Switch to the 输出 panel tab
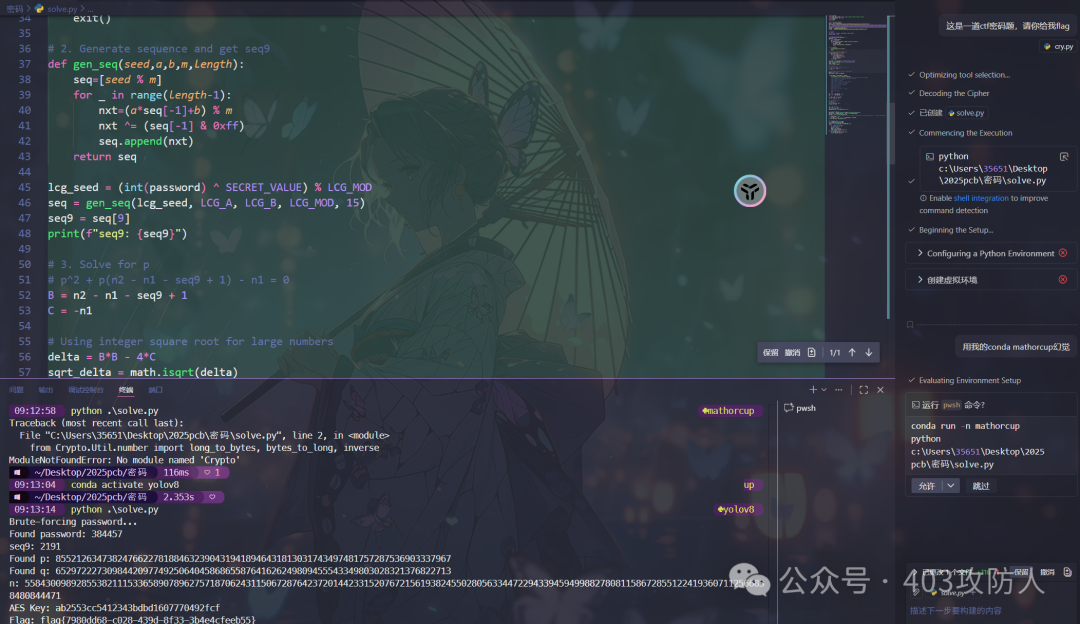 [x=45, y=390]
